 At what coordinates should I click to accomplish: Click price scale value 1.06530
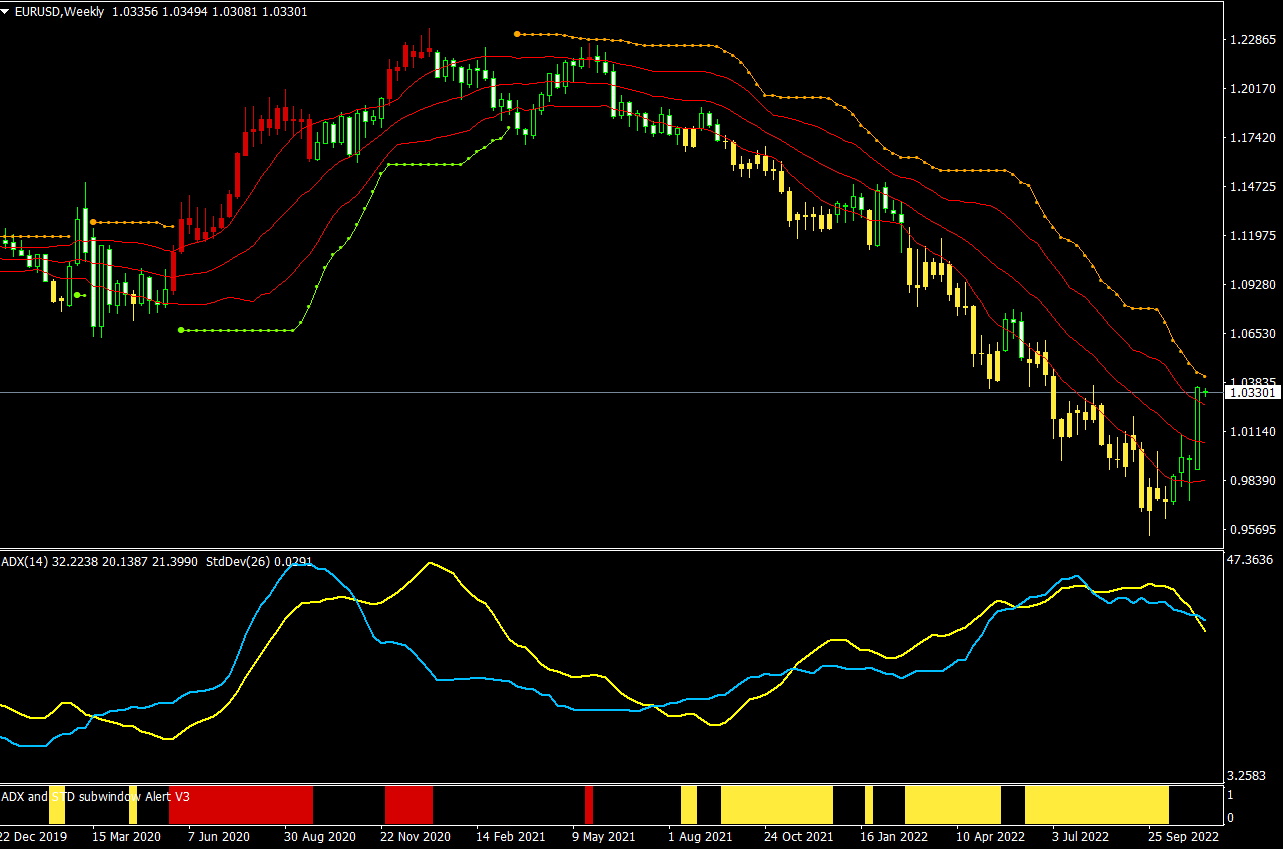point(1252,334)
